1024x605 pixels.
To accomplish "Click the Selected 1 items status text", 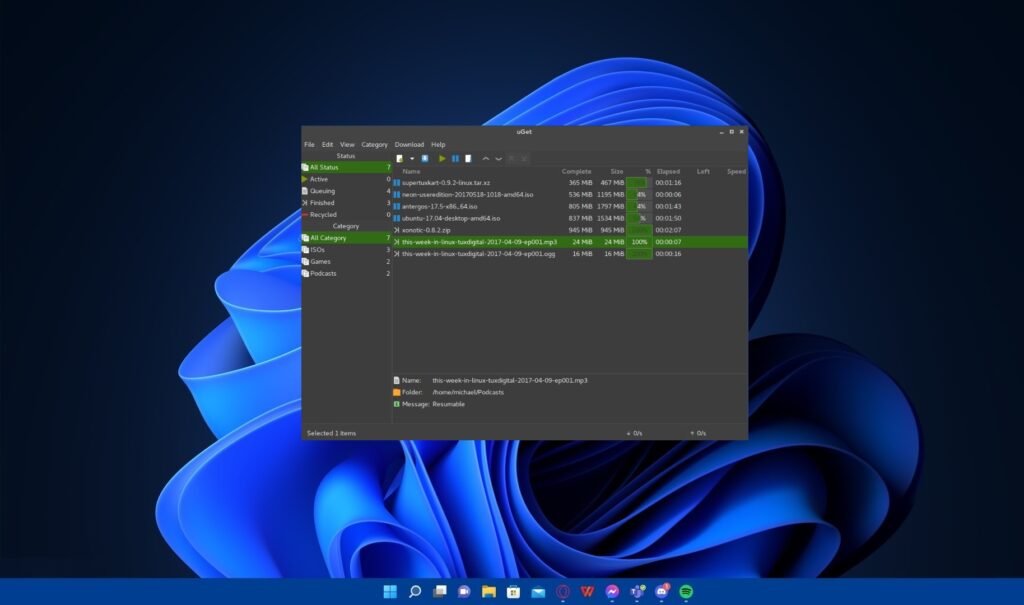I will point(331,433).
